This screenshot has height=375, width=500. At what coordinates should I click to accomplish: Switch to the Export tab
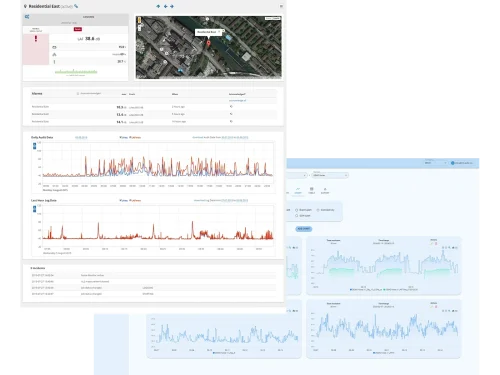pos(325,190)
